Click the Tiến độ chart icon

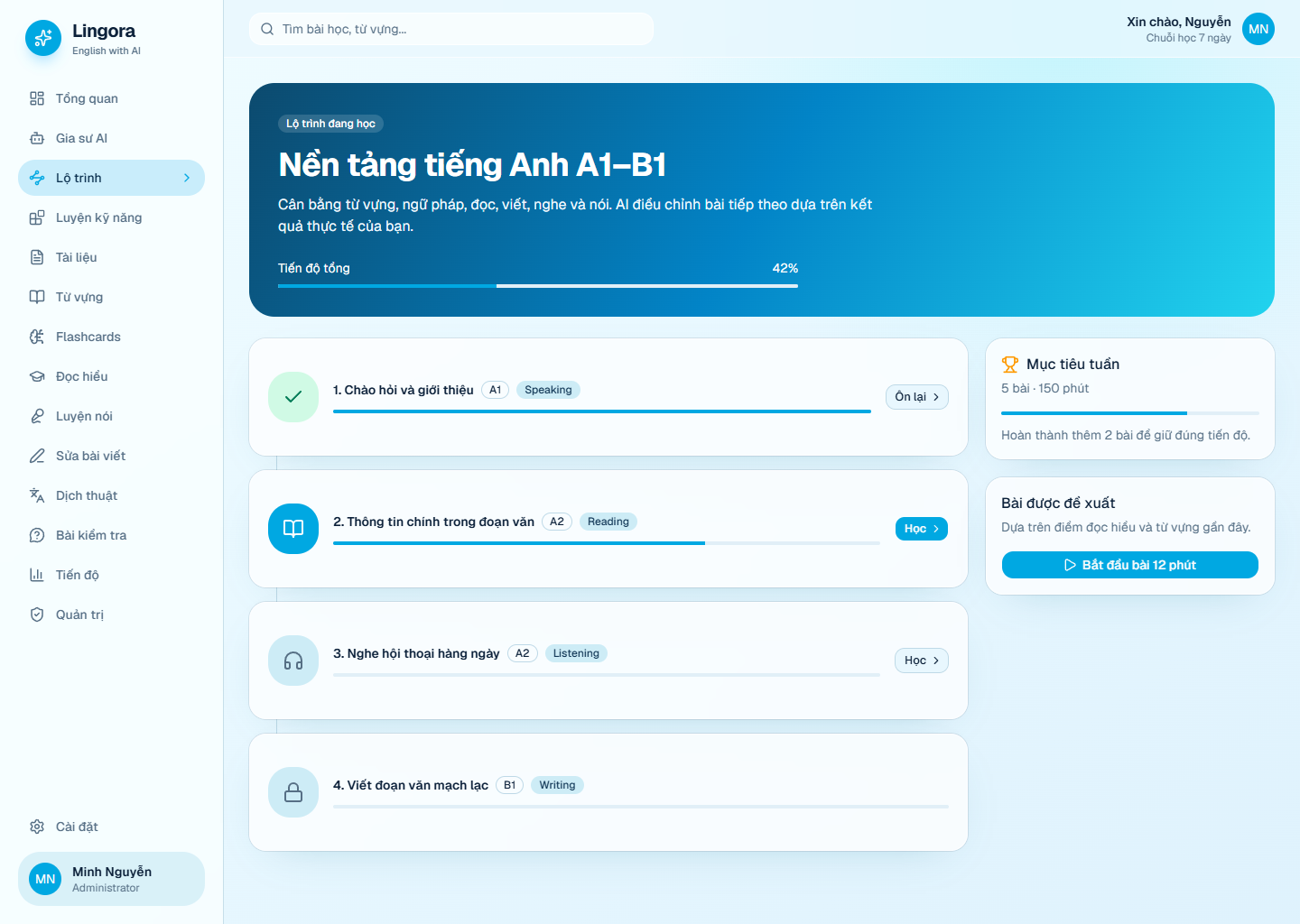[37, 575]
